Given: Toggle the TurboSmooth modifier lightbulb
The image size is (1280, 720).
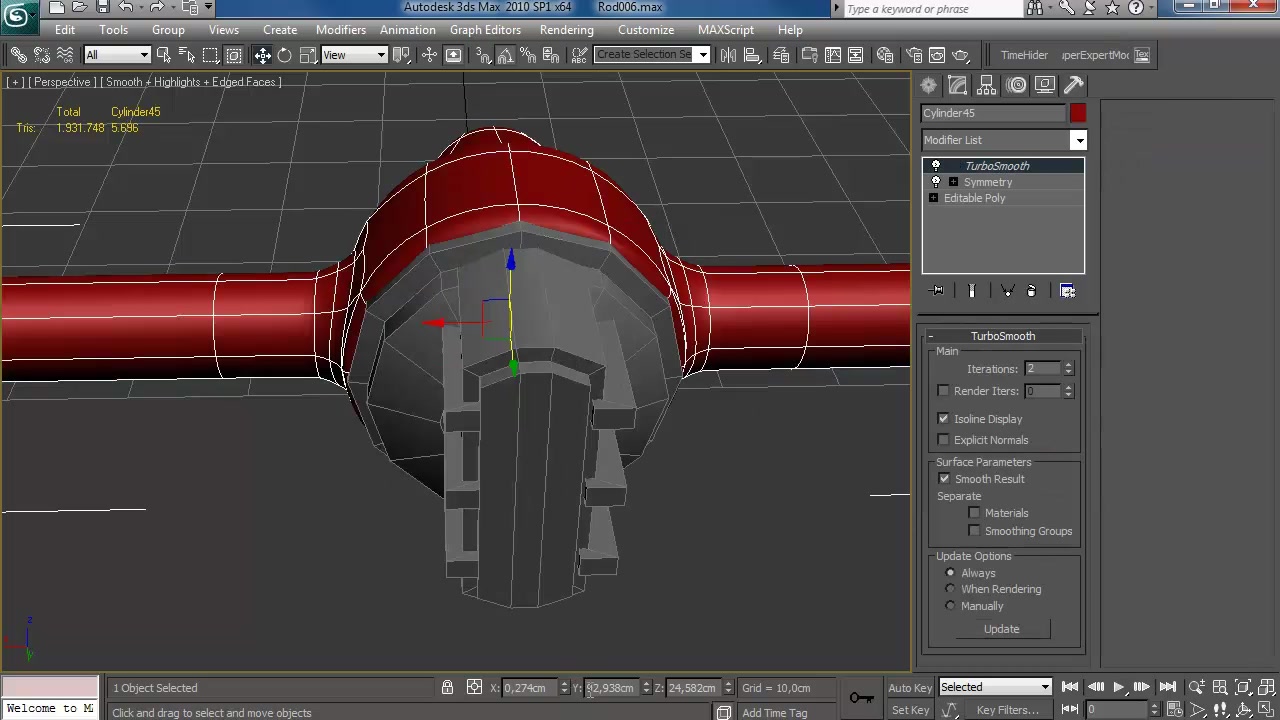Looking at the screenshot, I should 936,166.
